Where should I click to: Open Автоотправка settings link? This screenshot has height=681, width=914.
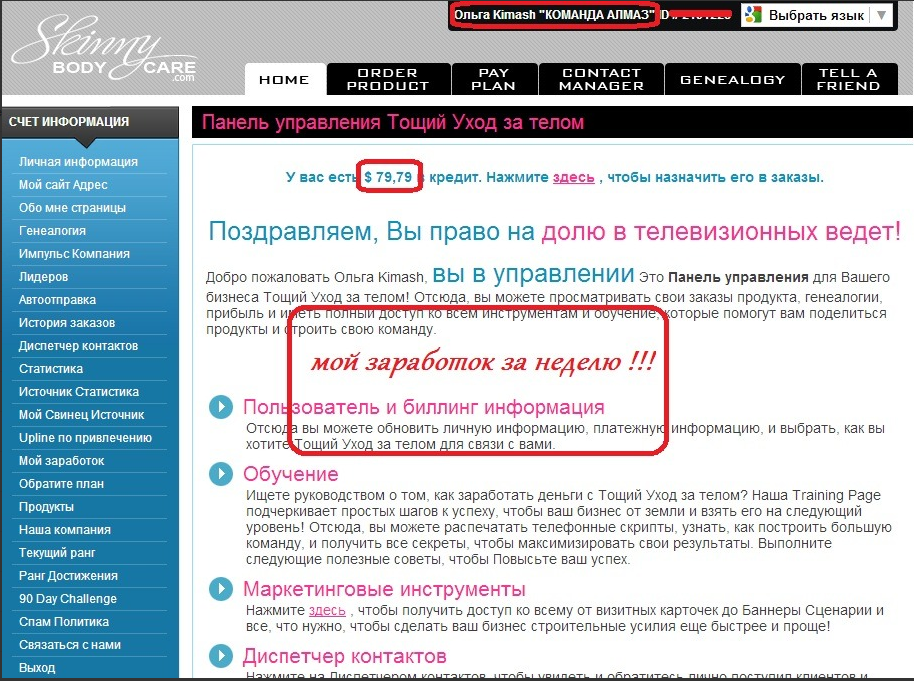click(57, 300)
